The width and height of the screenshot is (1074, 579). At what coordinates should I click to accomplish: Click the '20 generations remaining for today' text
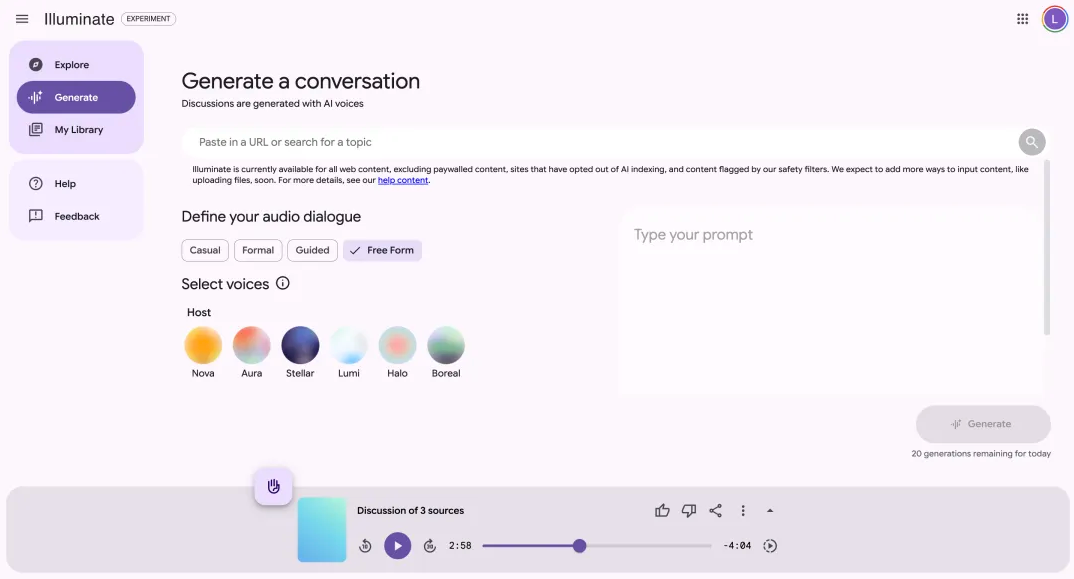pyautogui.click(x=981, y=454)
